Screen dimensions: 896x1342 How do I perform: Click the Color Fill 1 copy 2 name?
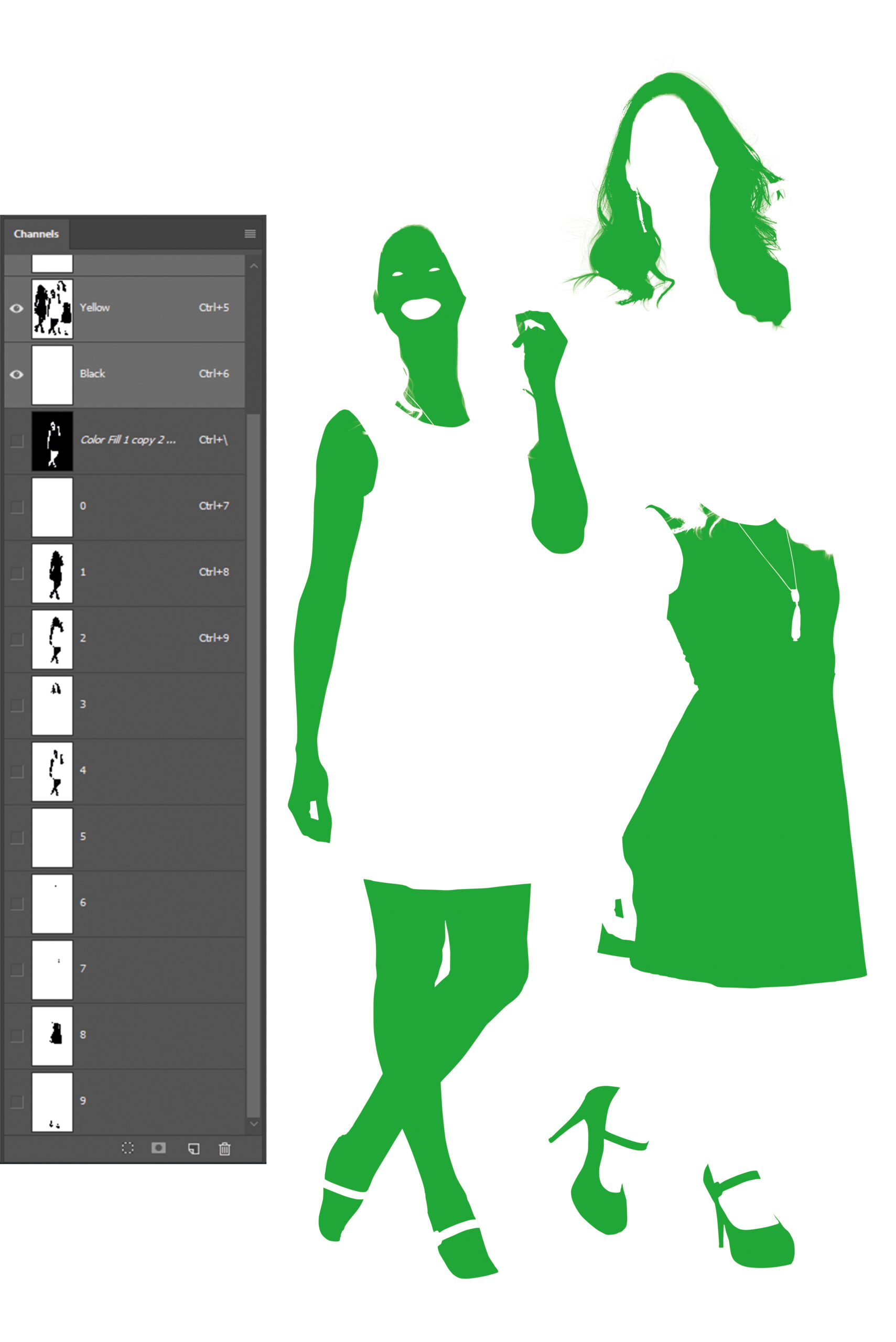click(128, 440)
